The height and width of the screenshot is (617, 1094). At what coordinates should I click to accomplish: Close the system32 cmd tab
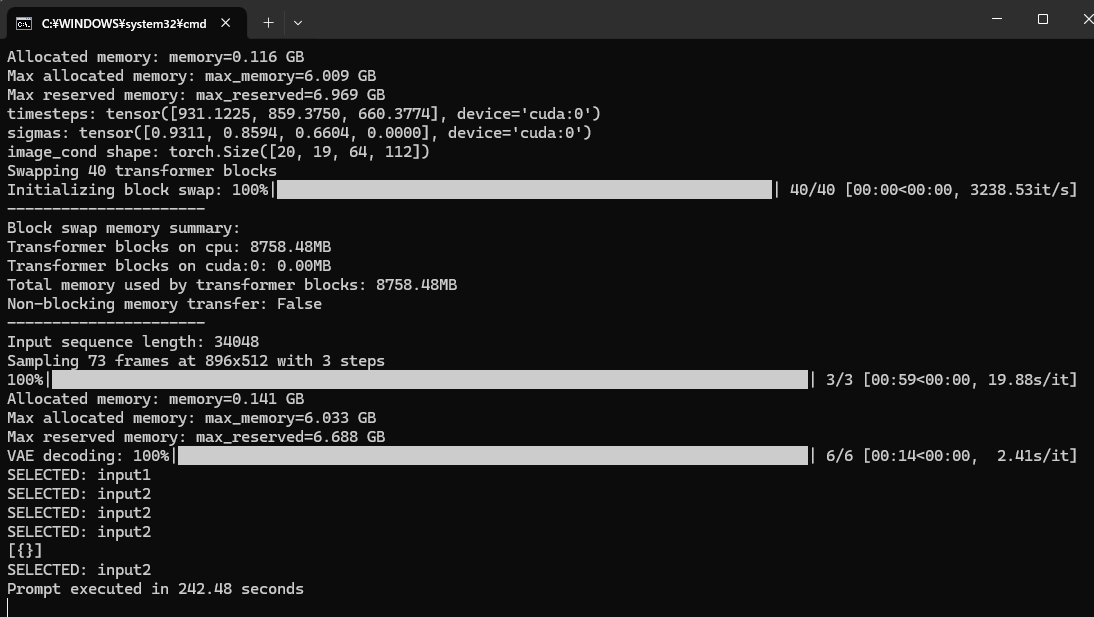point(227,22)
